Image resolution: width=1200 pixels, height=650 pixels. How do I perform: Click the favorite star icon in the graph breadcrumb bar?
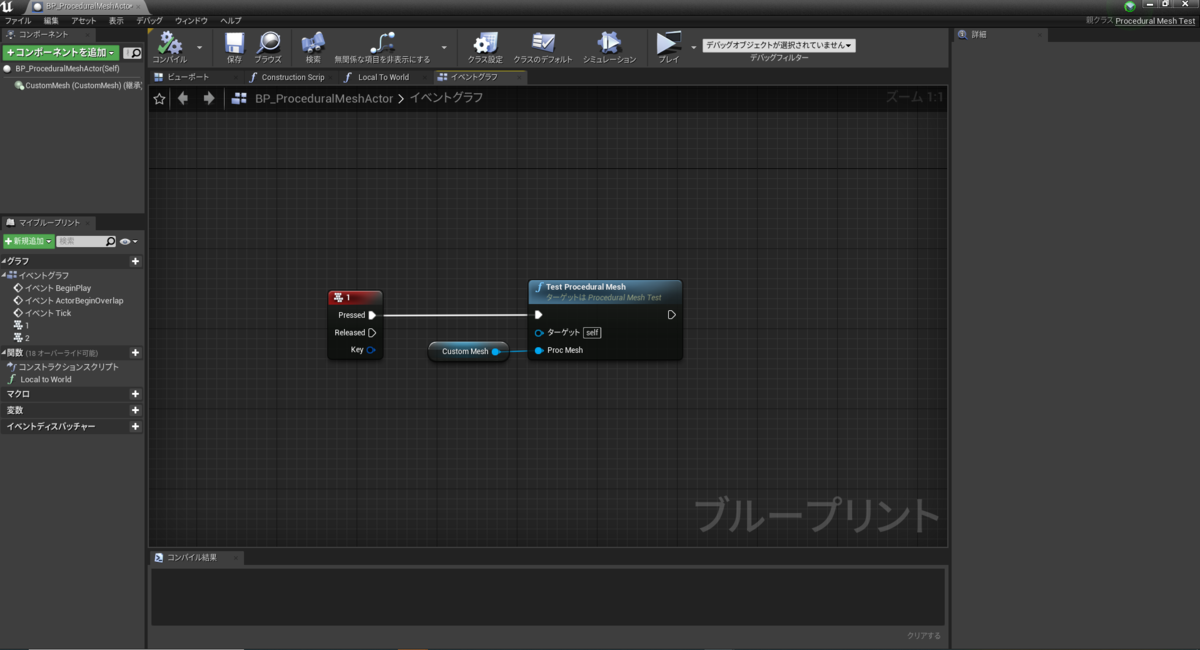160,98
